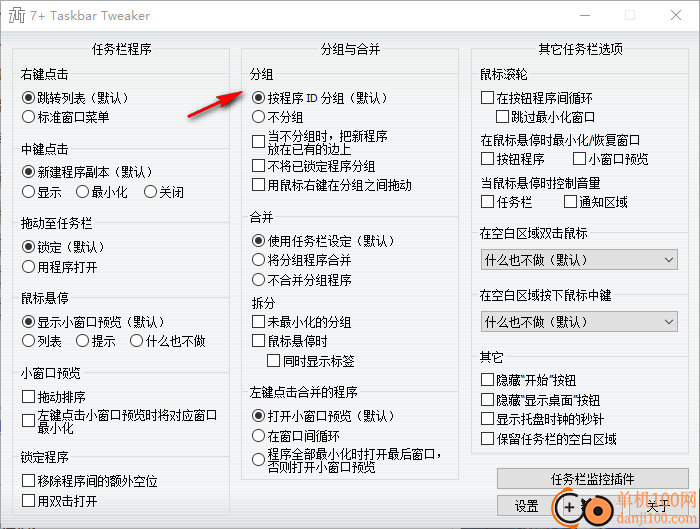Image resolution: width=700 pixels, height=529 pixels.
Task: Select 按程序 ID 分组（默认） radio
Action: coord(258,97)
